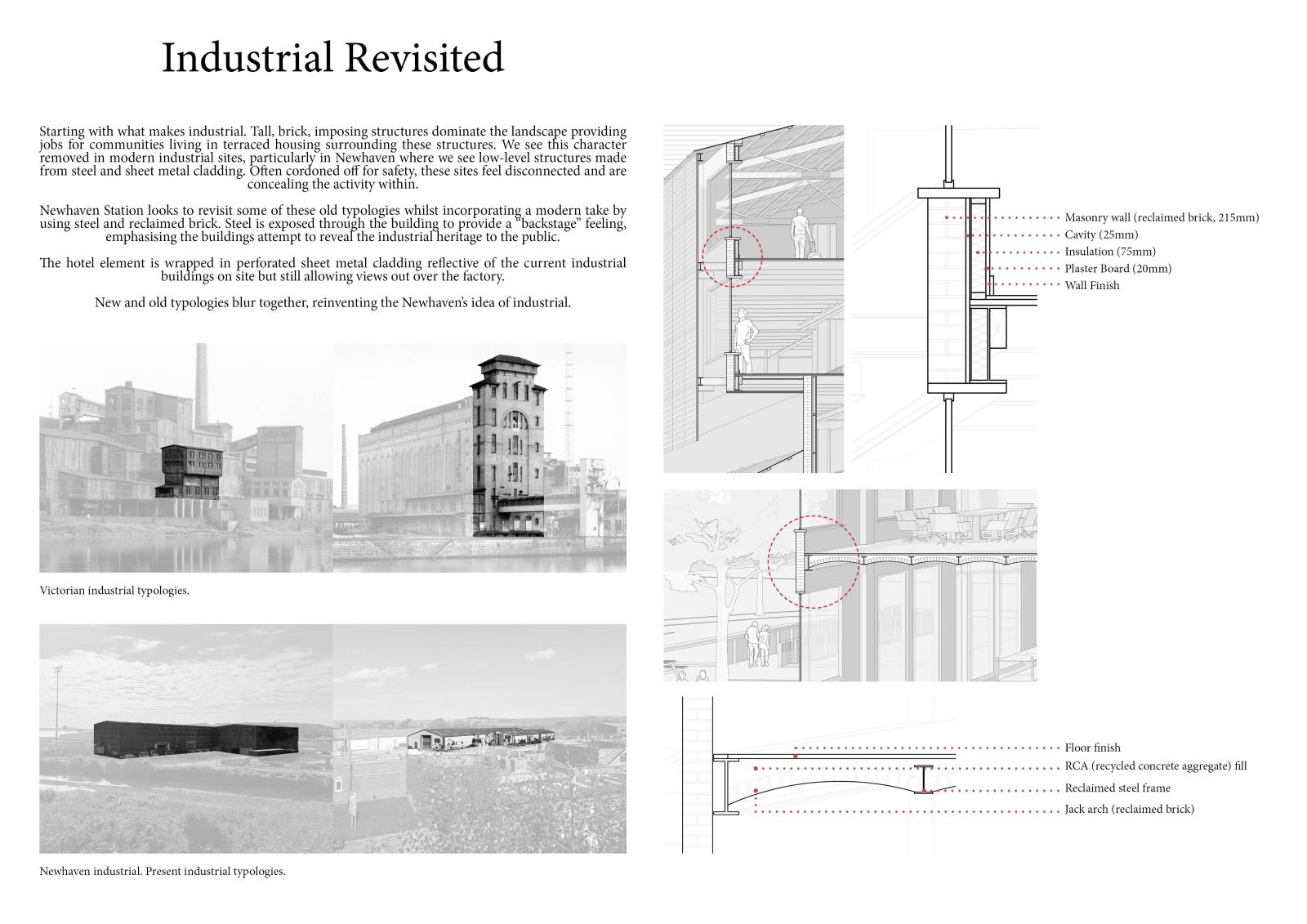Click the red steel I-beam in floor detail
Screen dimensions: 1307x924
coord(924,779)
